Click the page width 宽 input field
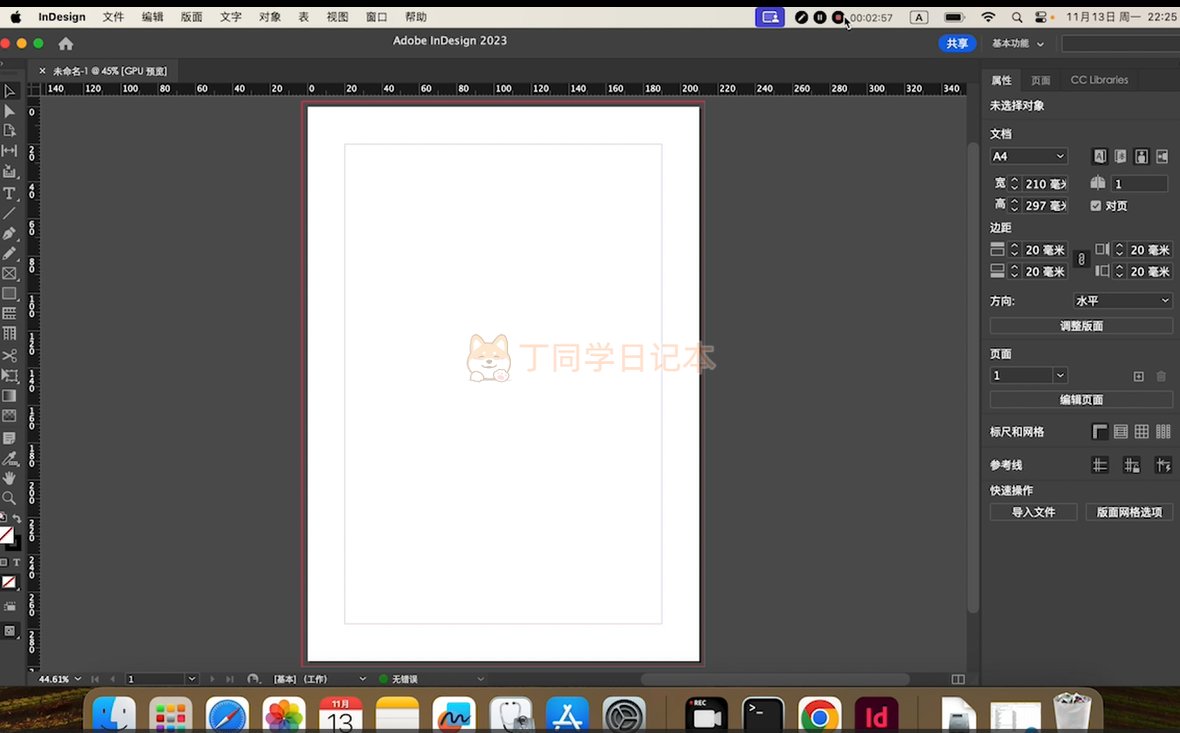 (1045, 184)
